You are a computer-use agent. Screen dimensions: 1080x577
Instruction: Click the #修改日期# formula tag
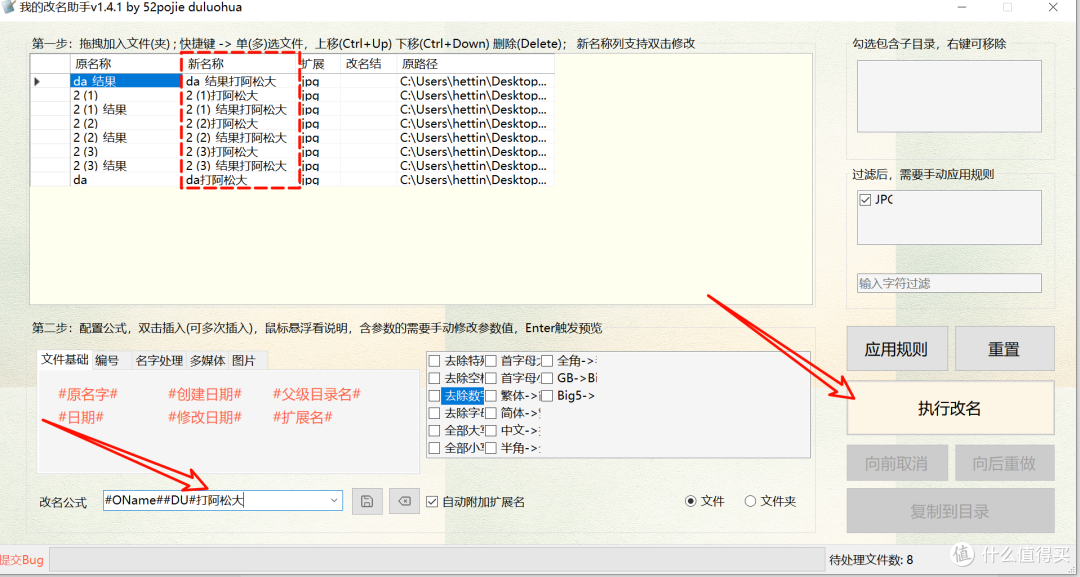(205, 417)
